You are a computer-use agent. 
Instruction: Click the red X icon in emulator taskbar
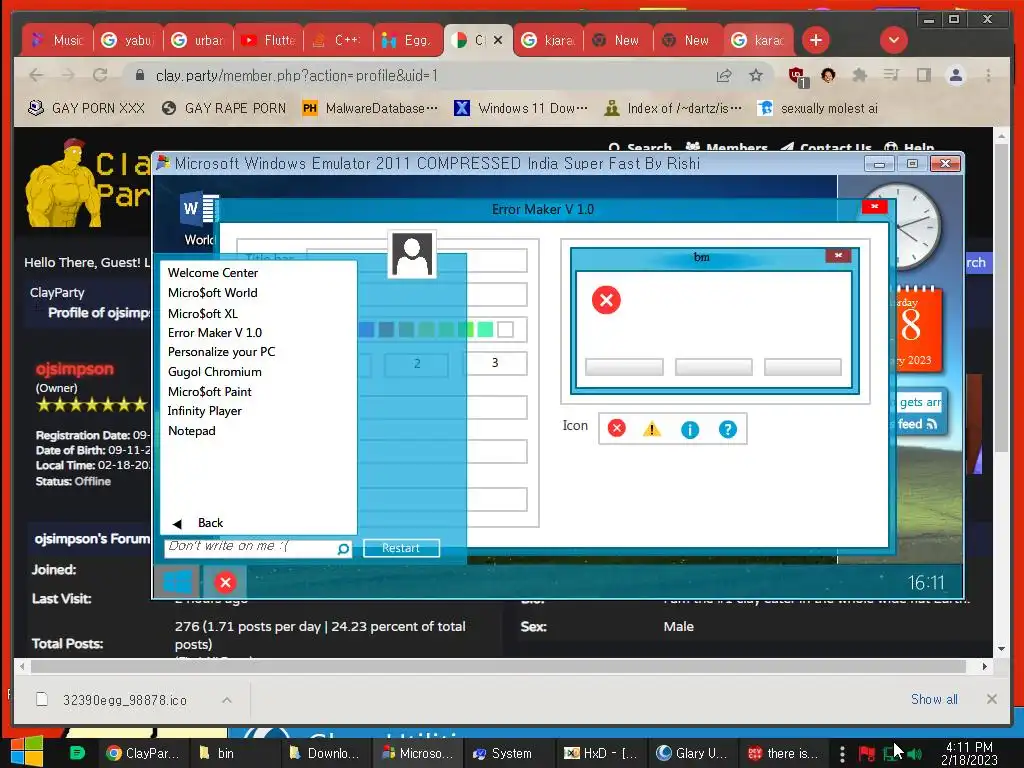click(x=225, y=583)
